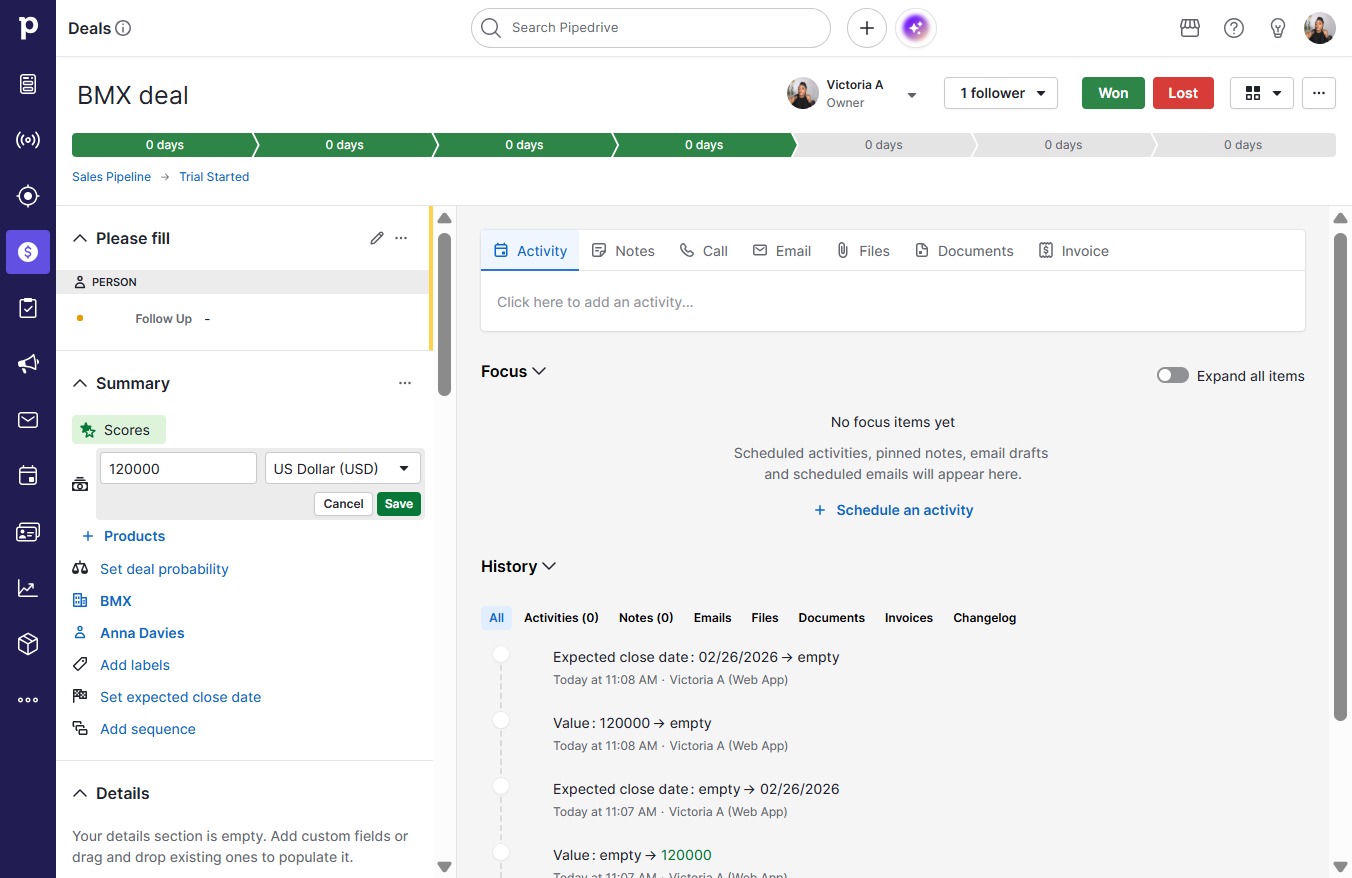
Task: Open the Leads inbox sidebar icon
Action: [28, 84]
